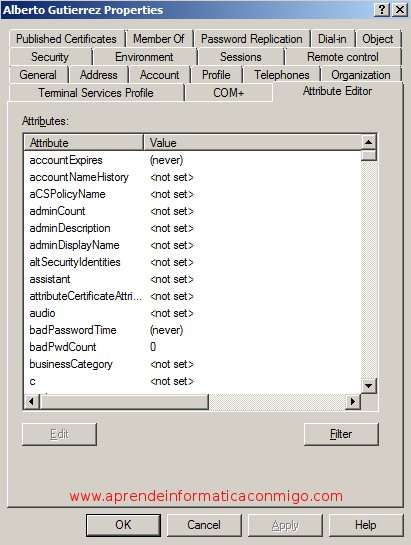Click the horizontal scroll right arrow
The height and width of the screenshot is (545, 411).
click(353, 402)
